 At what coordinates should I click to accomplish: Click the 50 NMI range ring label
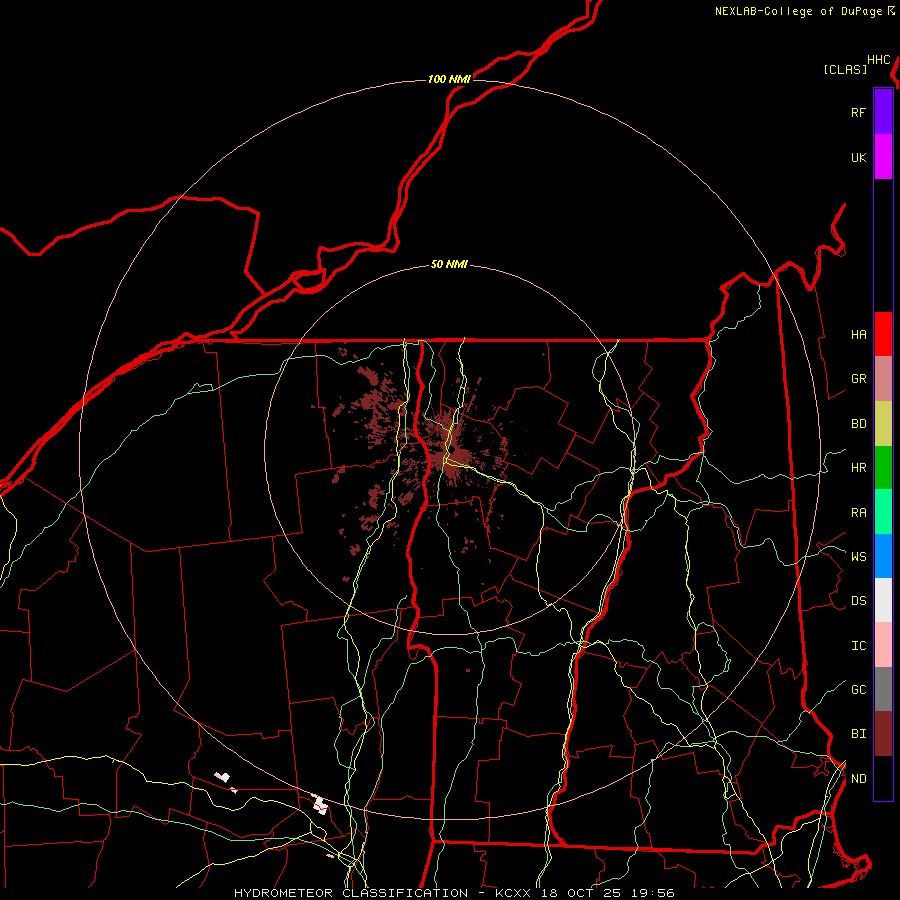[x=449, y=264]
